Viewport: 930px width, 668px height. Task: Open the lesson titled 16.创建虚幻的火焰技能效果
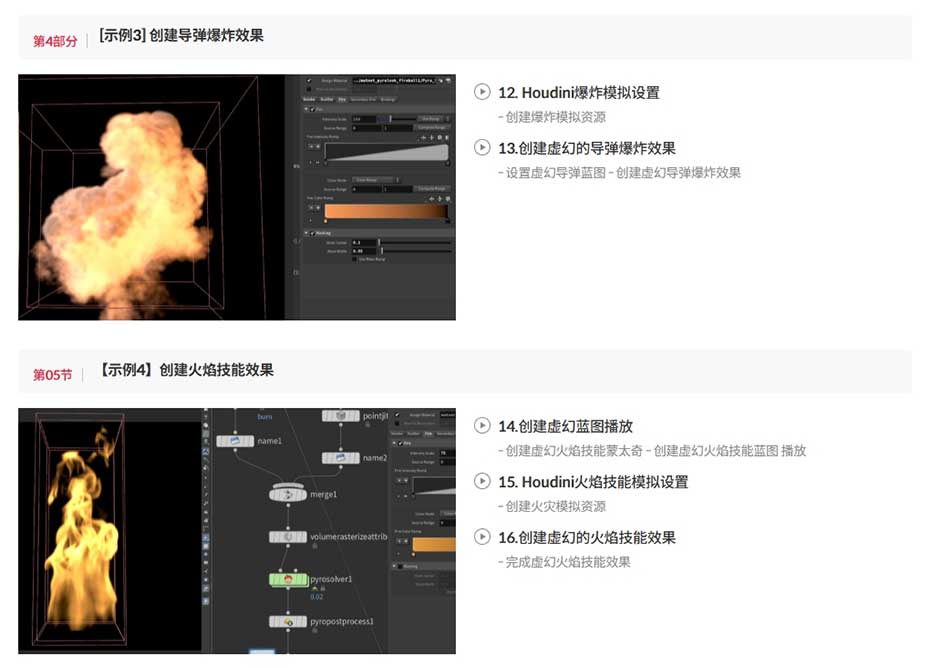point(587,537)
